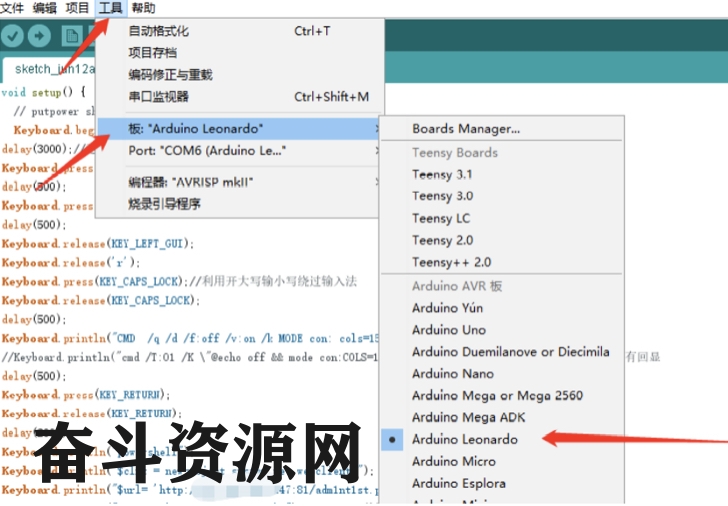Open Boards Manager...
The height and width of the screenshot is (506, 728).
click(x=501, y=129)
